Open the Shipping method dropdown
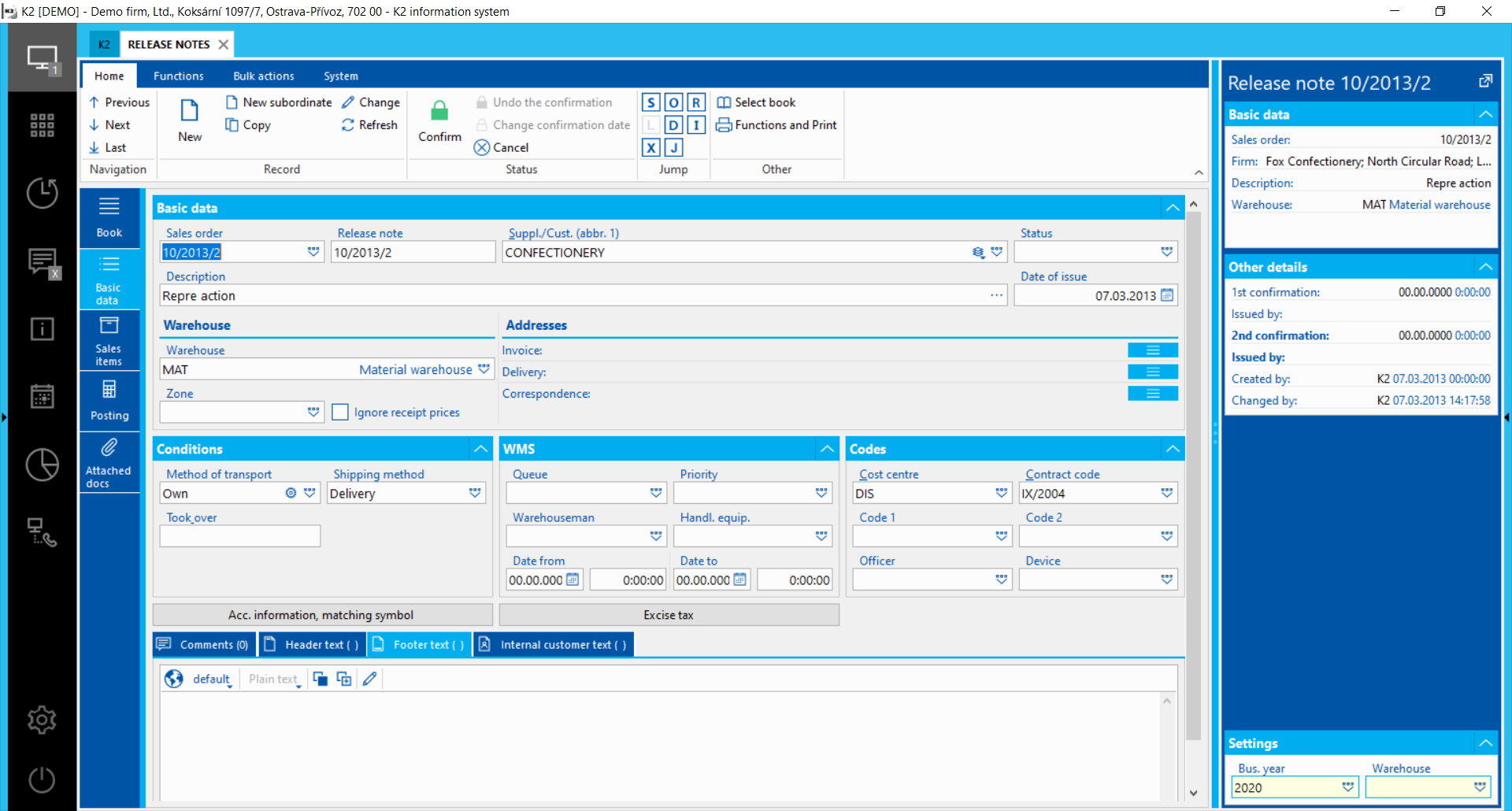Viewport: 1512px width, 811px height. [x=475, y=493]
